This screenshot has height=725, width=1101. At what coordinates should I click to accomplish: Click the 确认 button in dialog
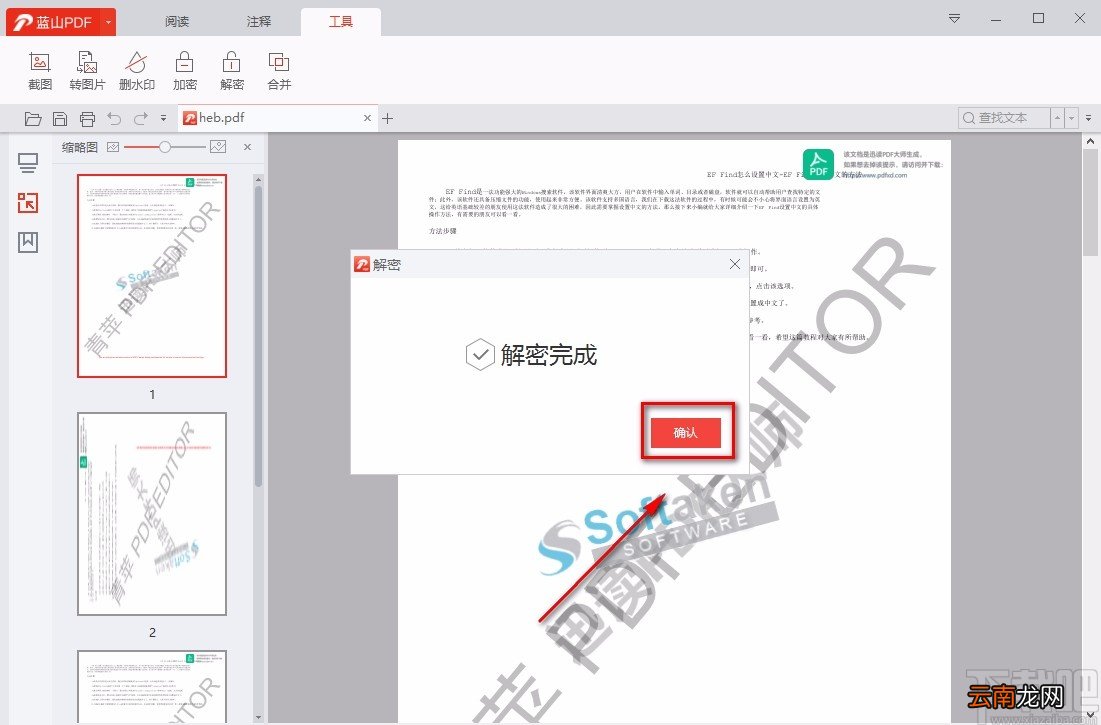[x=686, y=432]
